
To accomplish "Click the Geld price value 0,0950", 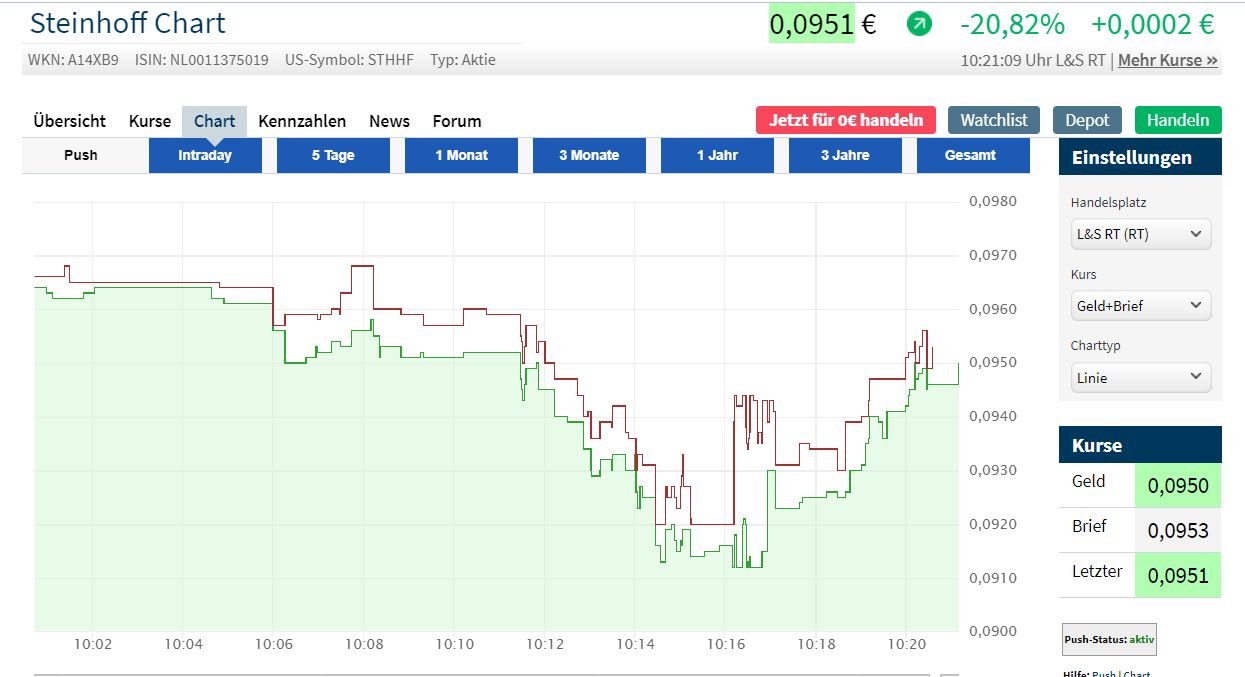I will [x=1178, y=486].
